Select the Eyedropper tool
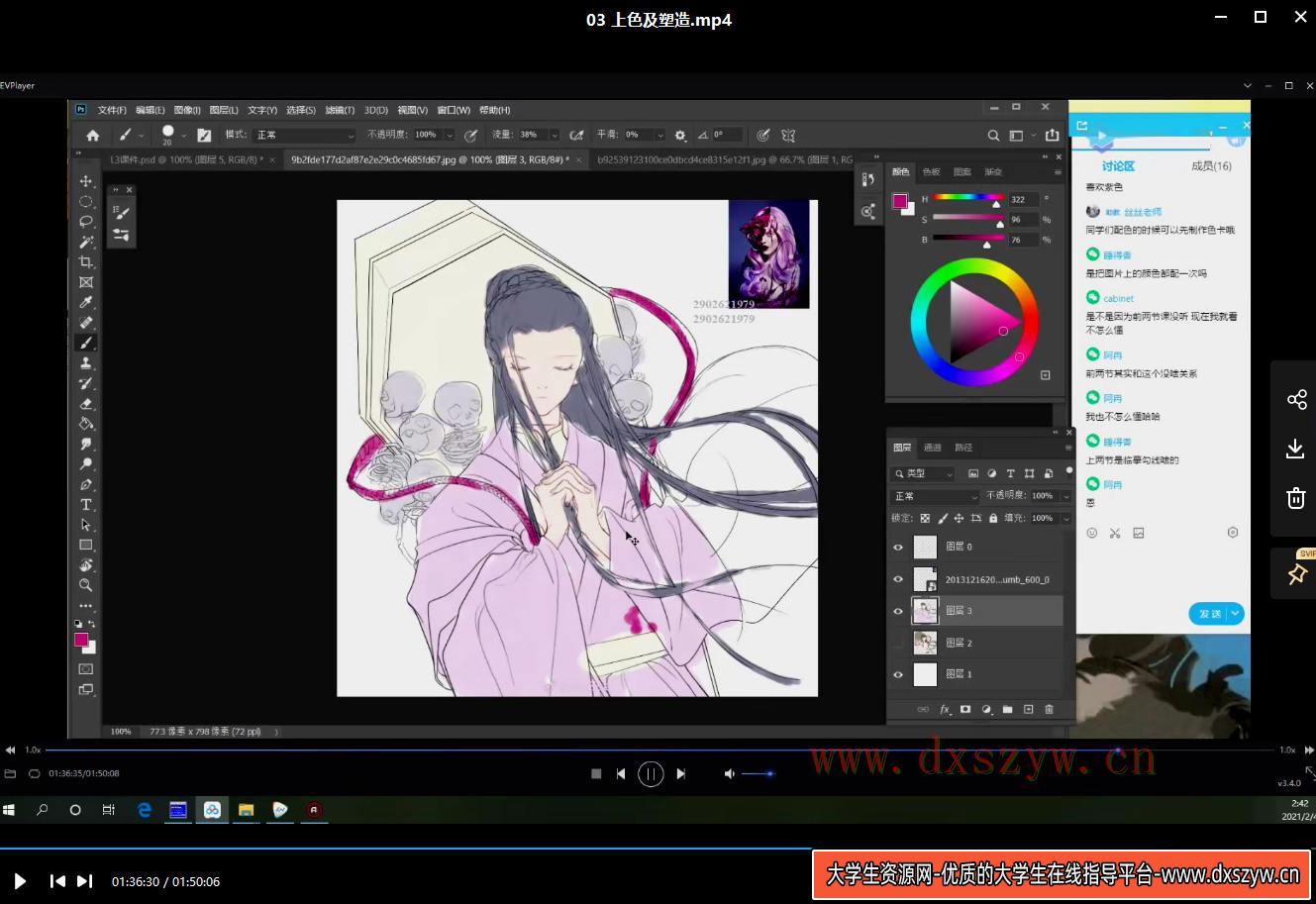This screenshot has width=1316, height=904. click(86, 302)
